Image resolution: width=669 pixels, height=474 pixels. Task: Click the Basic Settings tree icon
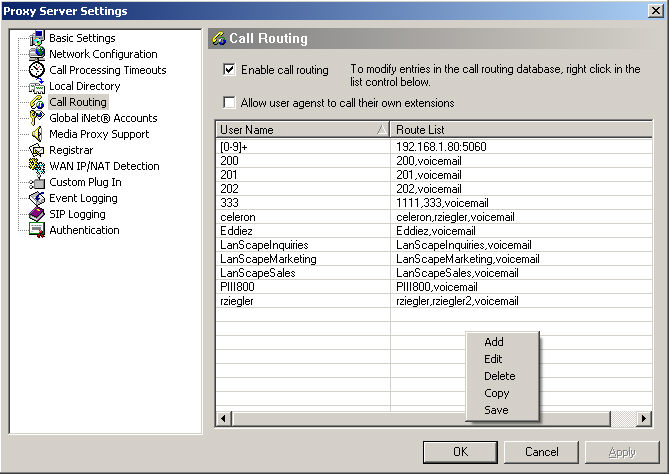(37, 38)
